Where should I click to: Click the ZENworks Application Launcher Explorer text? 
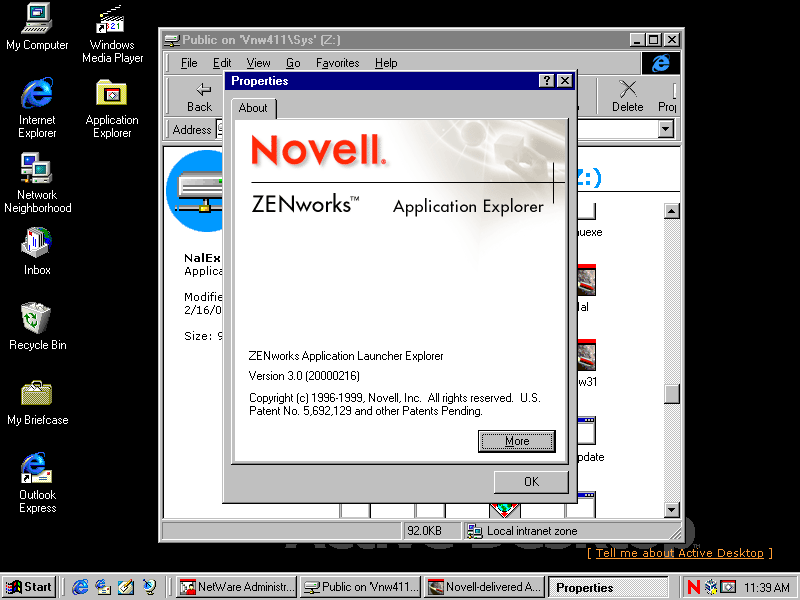(346, 356)
